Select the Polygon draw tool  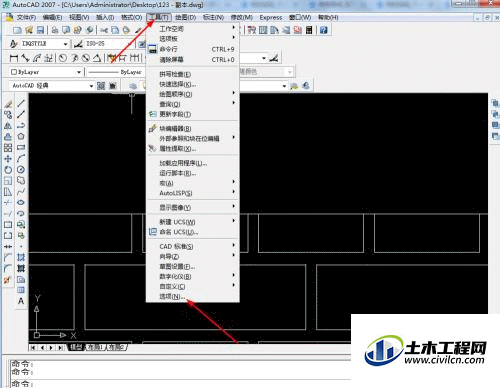click(21, 136)
